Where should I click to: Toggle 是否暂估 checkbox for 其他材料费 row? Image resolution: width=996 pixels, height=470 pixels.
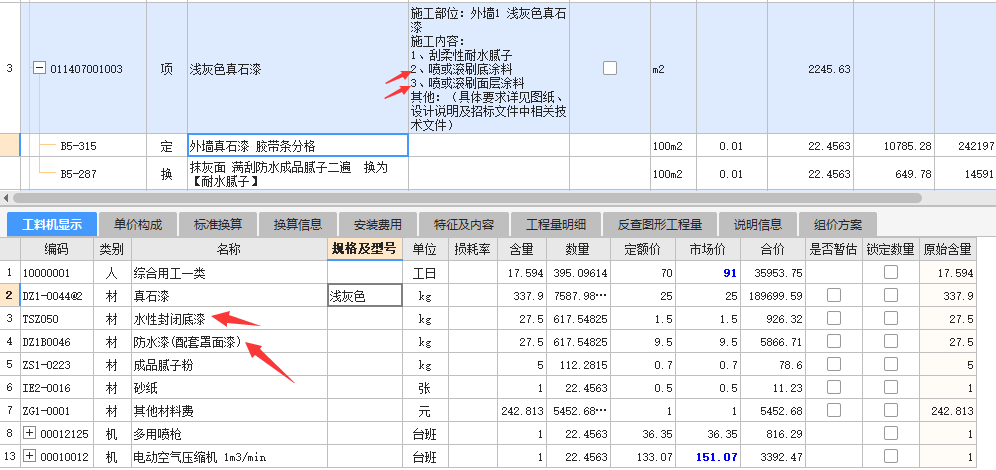coord(833,410)
